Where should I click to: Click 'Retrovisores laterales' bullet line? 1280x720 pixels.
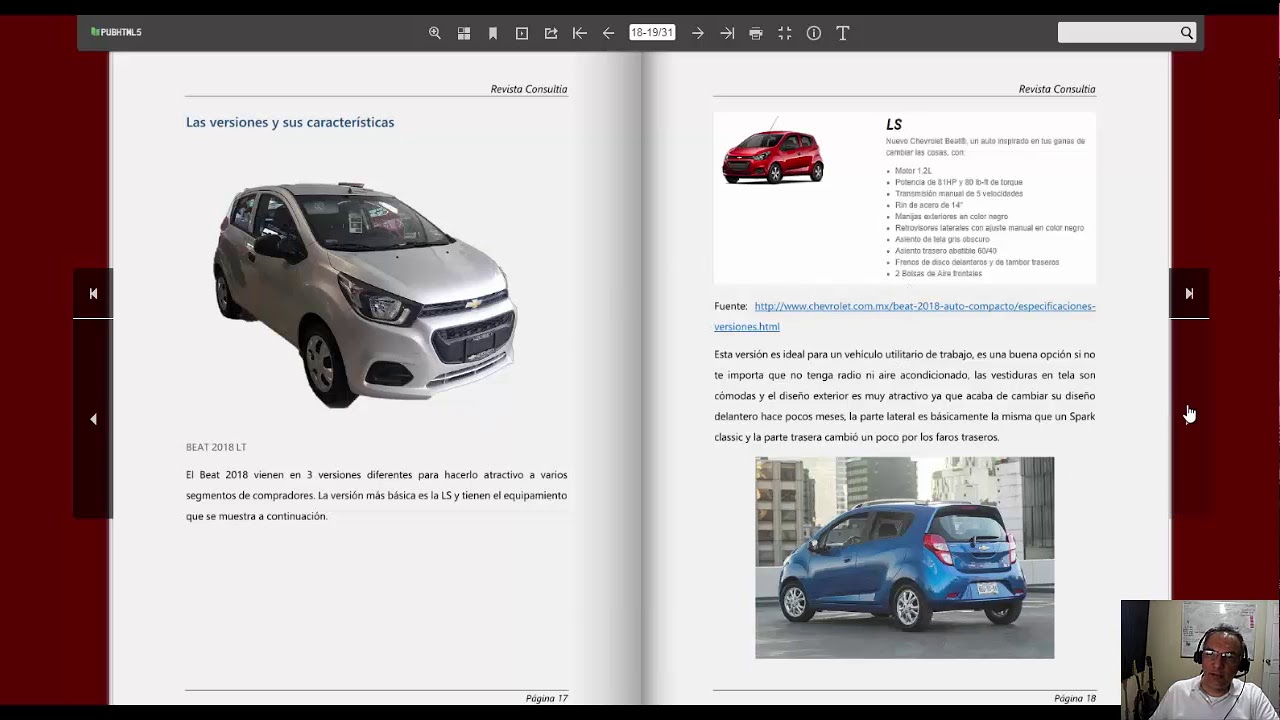[x=989, y=228]
